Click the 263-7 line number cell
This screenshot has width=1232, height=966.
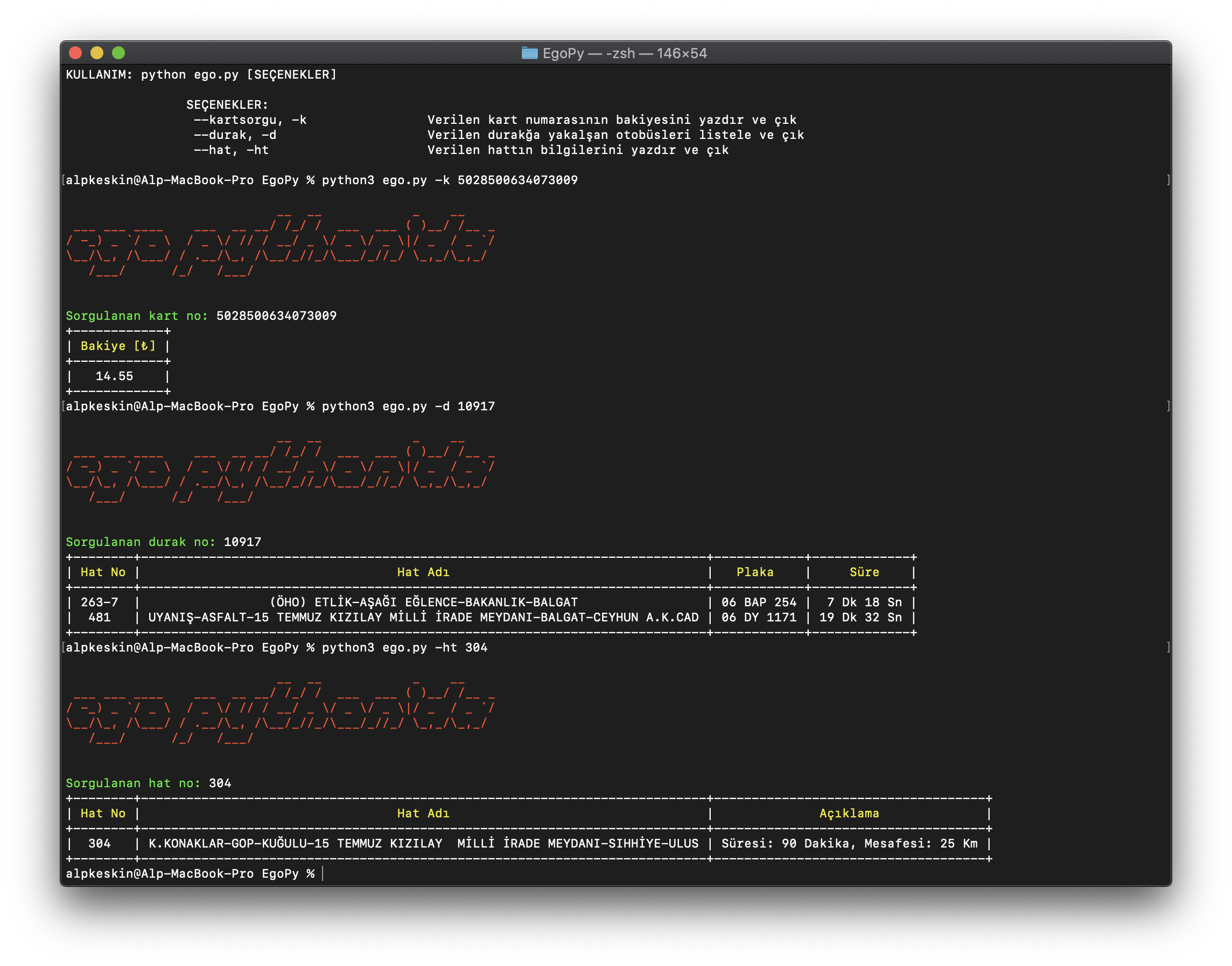(x=100, y=603)
